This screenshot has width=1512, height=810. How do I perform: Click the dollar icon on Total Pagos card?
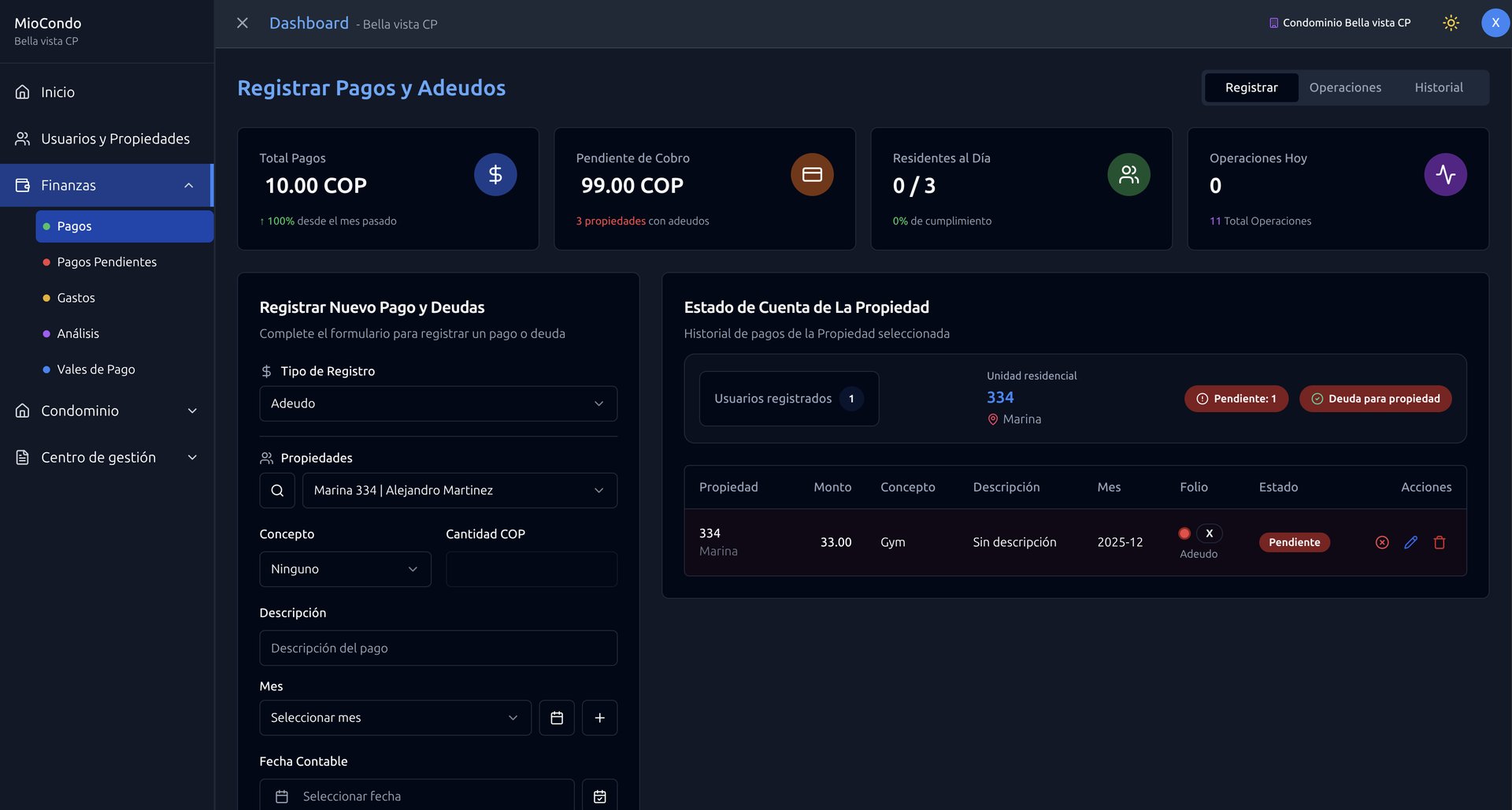tap(495, 174)
